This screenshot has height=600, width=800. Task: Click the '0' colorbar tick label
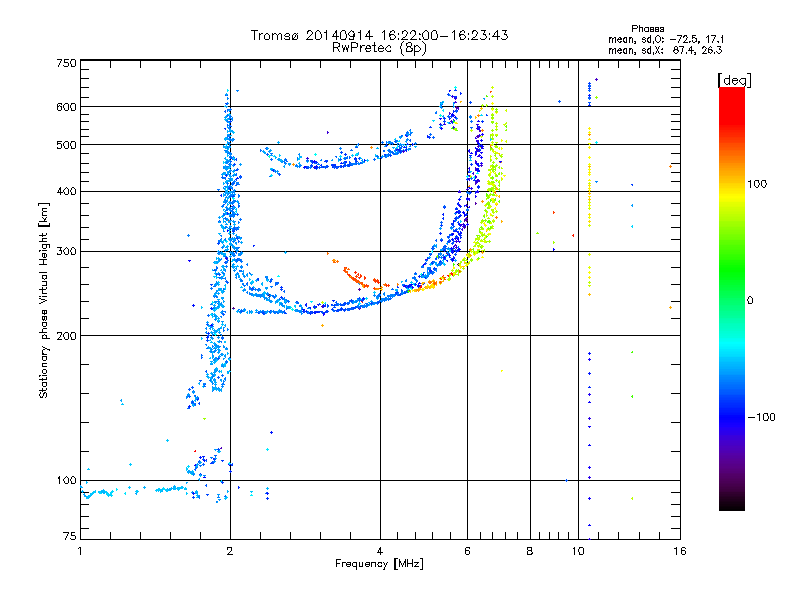tap(750, 301)
